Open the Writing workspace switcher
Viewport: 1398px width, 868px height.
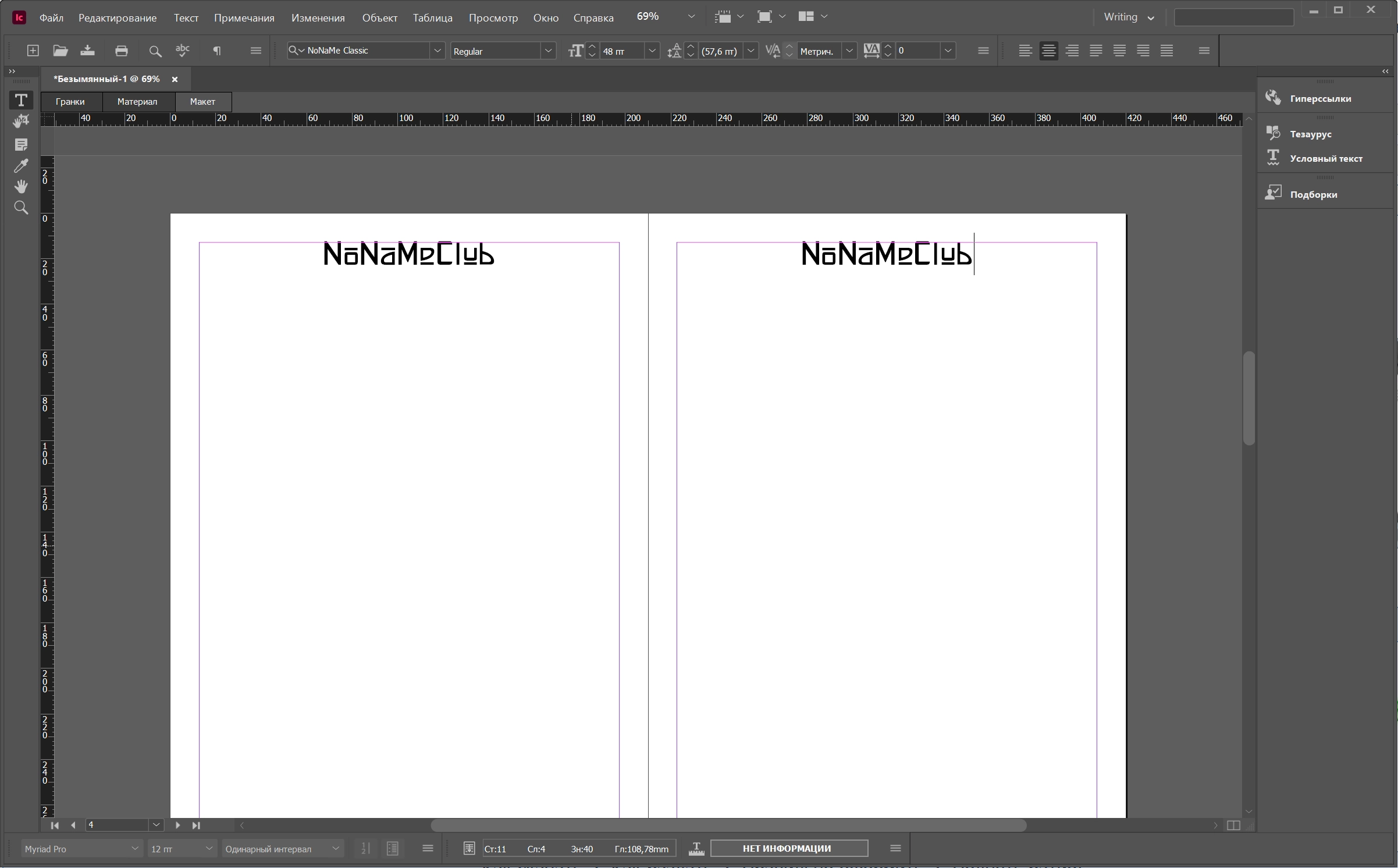tap(1129, 17)
